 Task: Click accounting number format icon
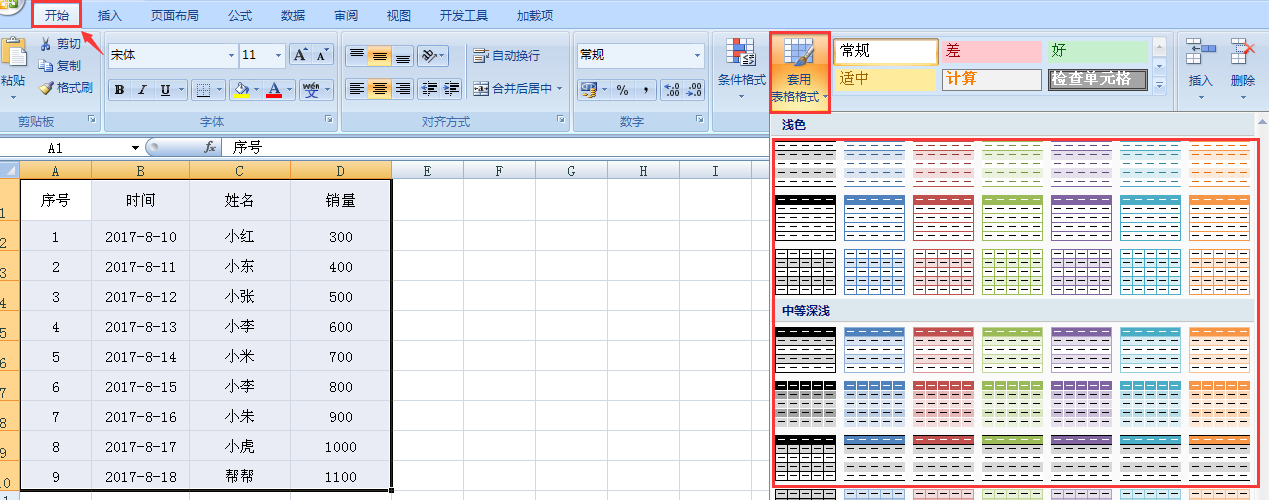point(588,90)
